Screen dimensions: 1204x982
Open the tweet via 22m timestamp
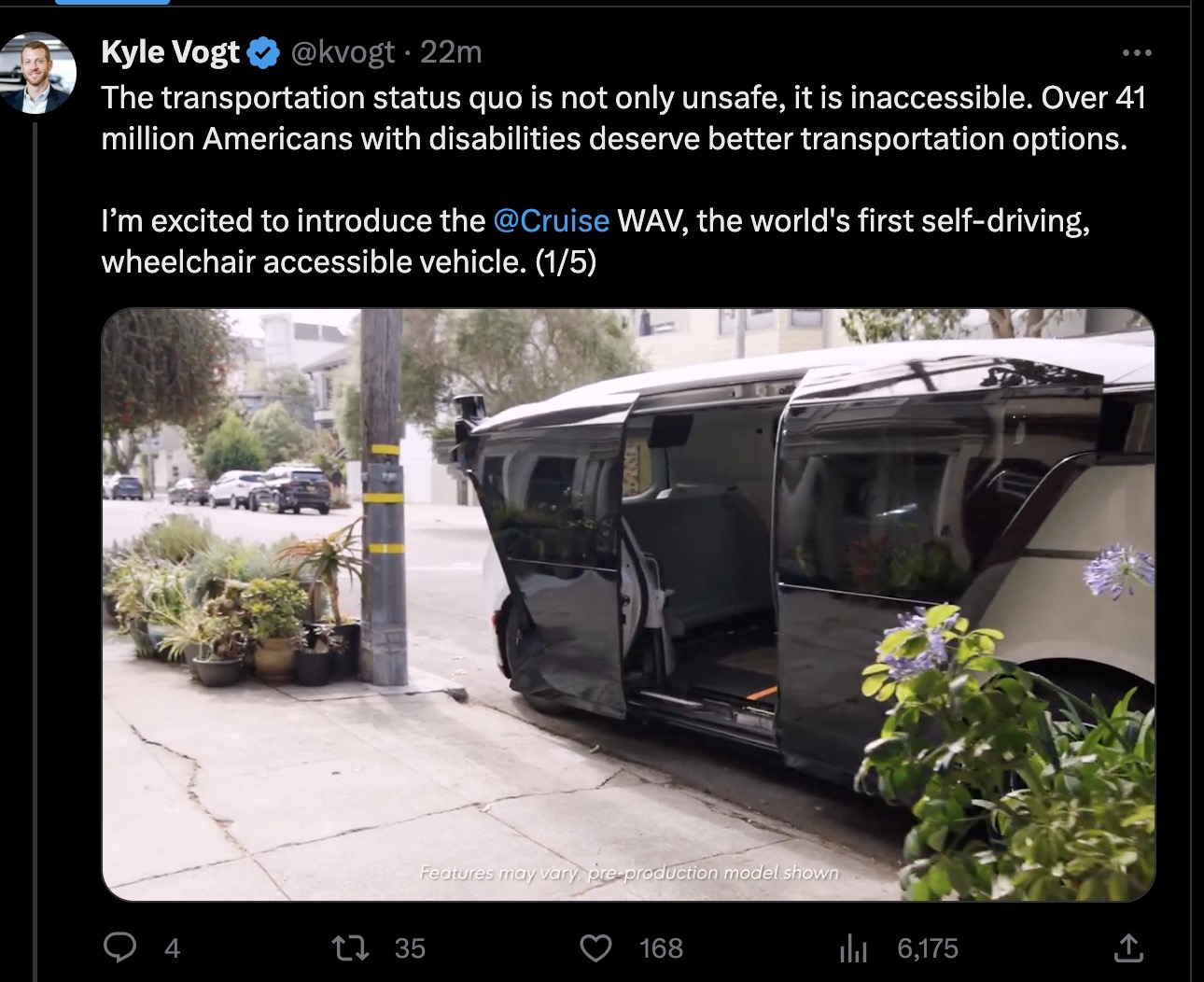(x=451, y=52)
